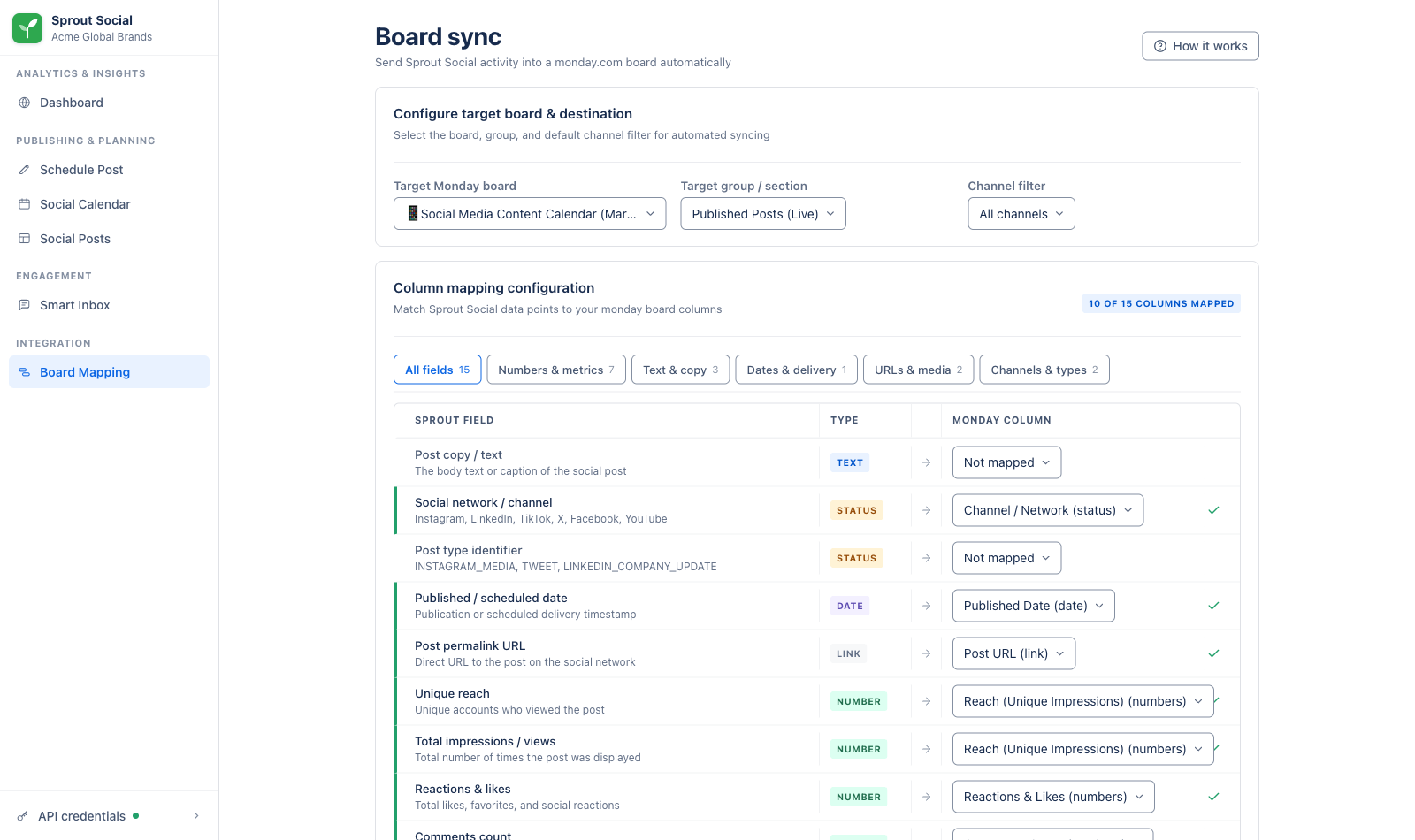Click the Sprout Social leaf logo

27,28
